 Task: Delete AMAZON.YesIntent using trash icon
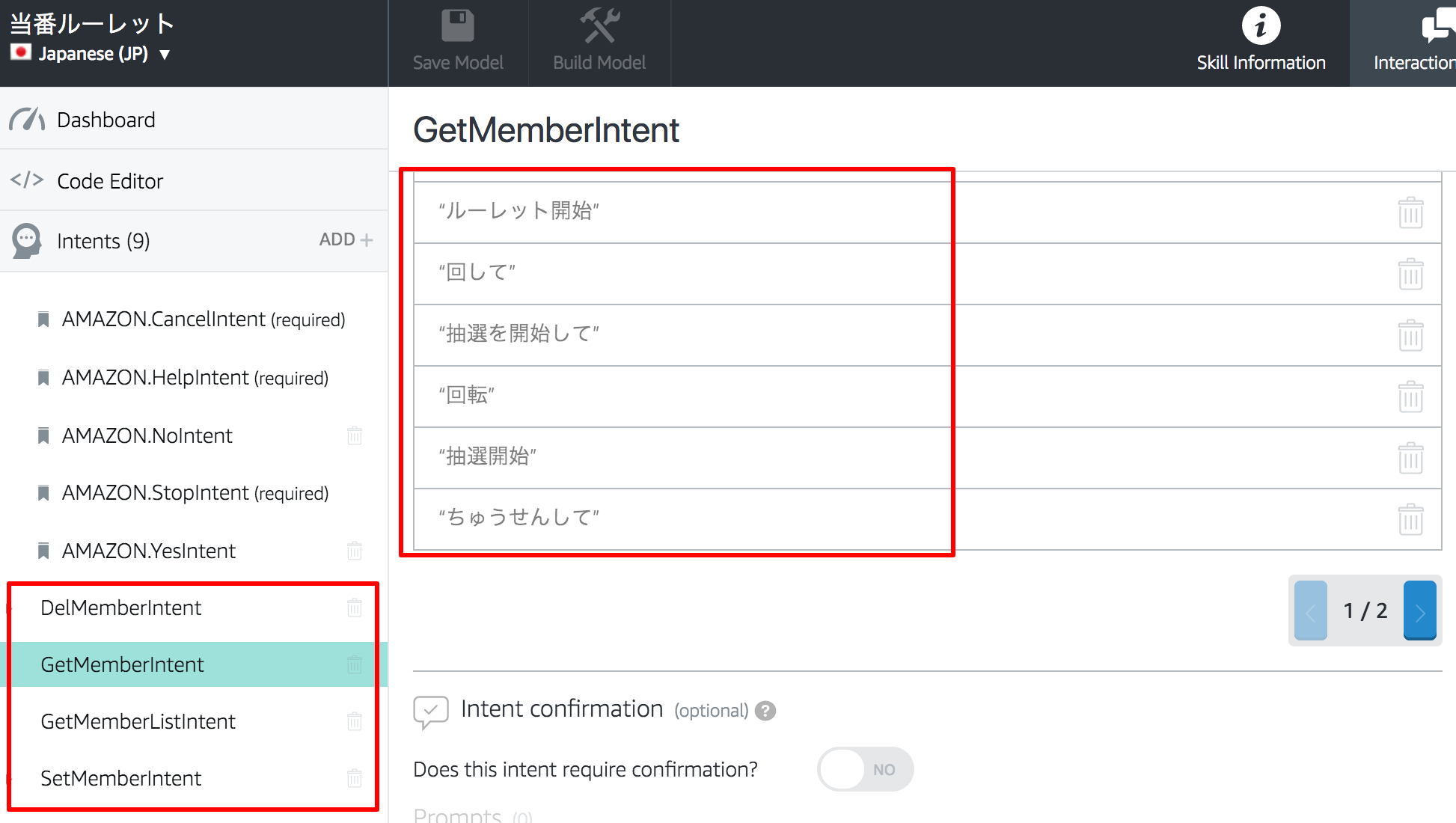pyautogui.click(x=355, y=551)
